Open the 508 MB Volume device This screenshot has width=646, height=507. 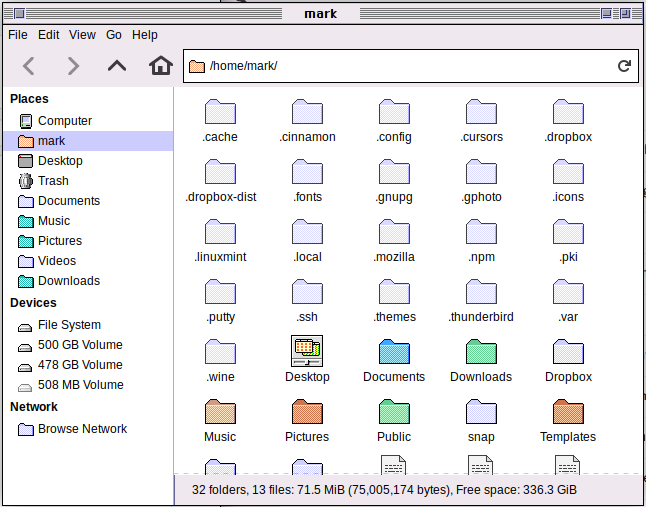pyautogui.click(x=88, y=385)
